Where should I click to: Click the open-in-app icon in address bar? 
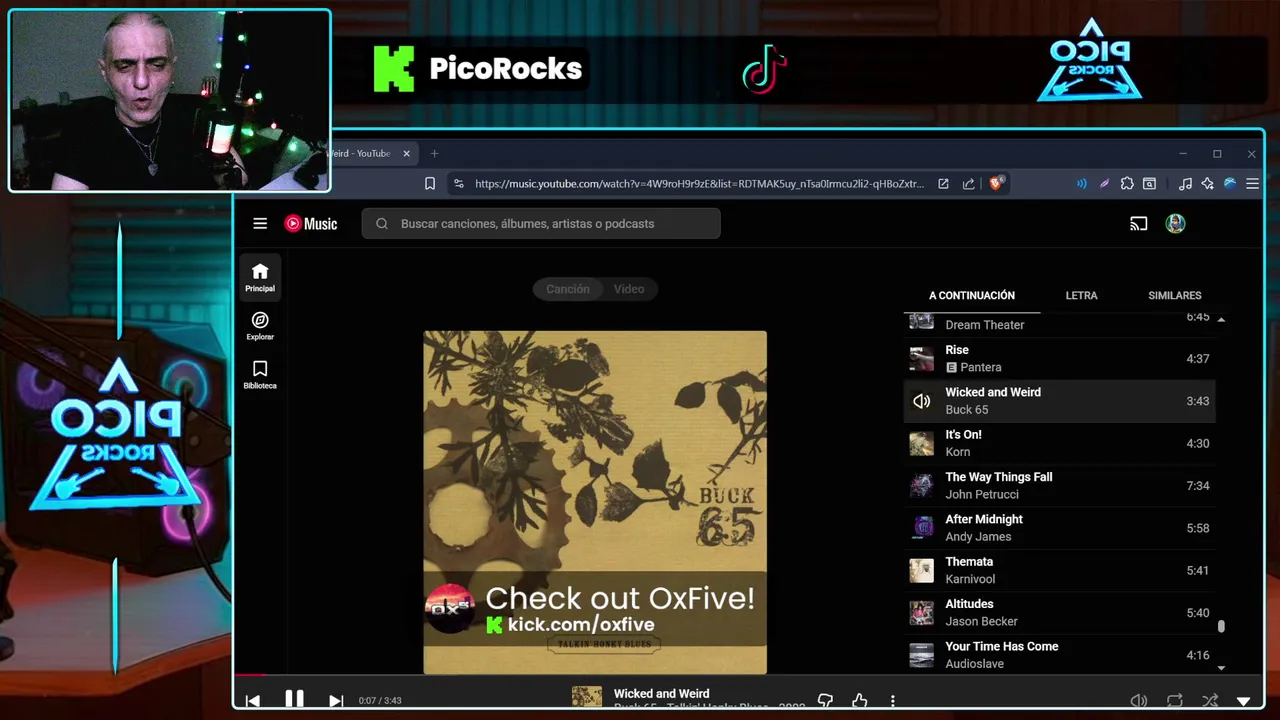click(943, 184)
